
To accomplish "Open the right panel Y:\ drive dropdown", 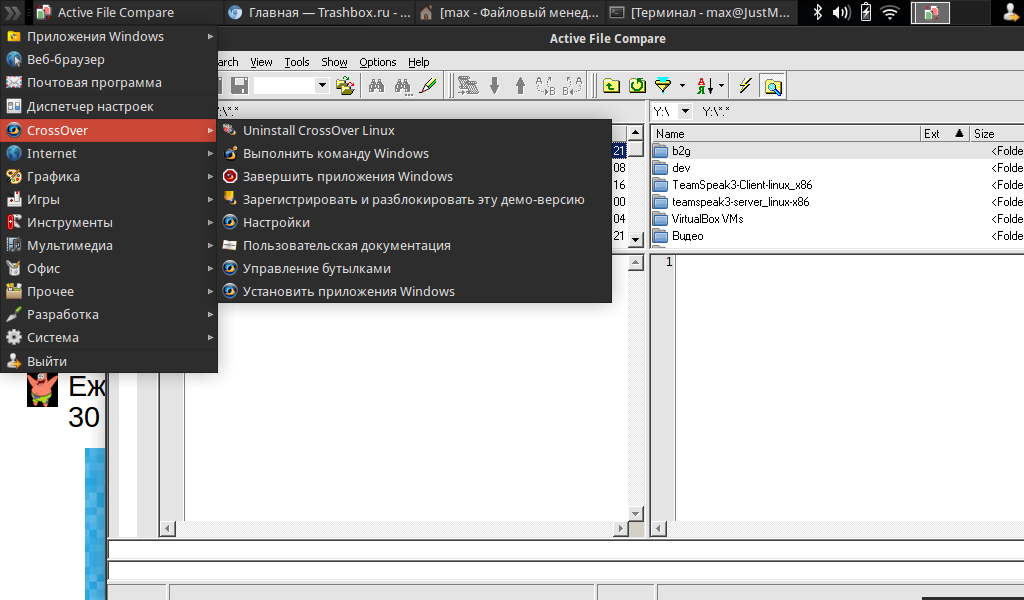I will pyautogui.click(x=685, y=112).
